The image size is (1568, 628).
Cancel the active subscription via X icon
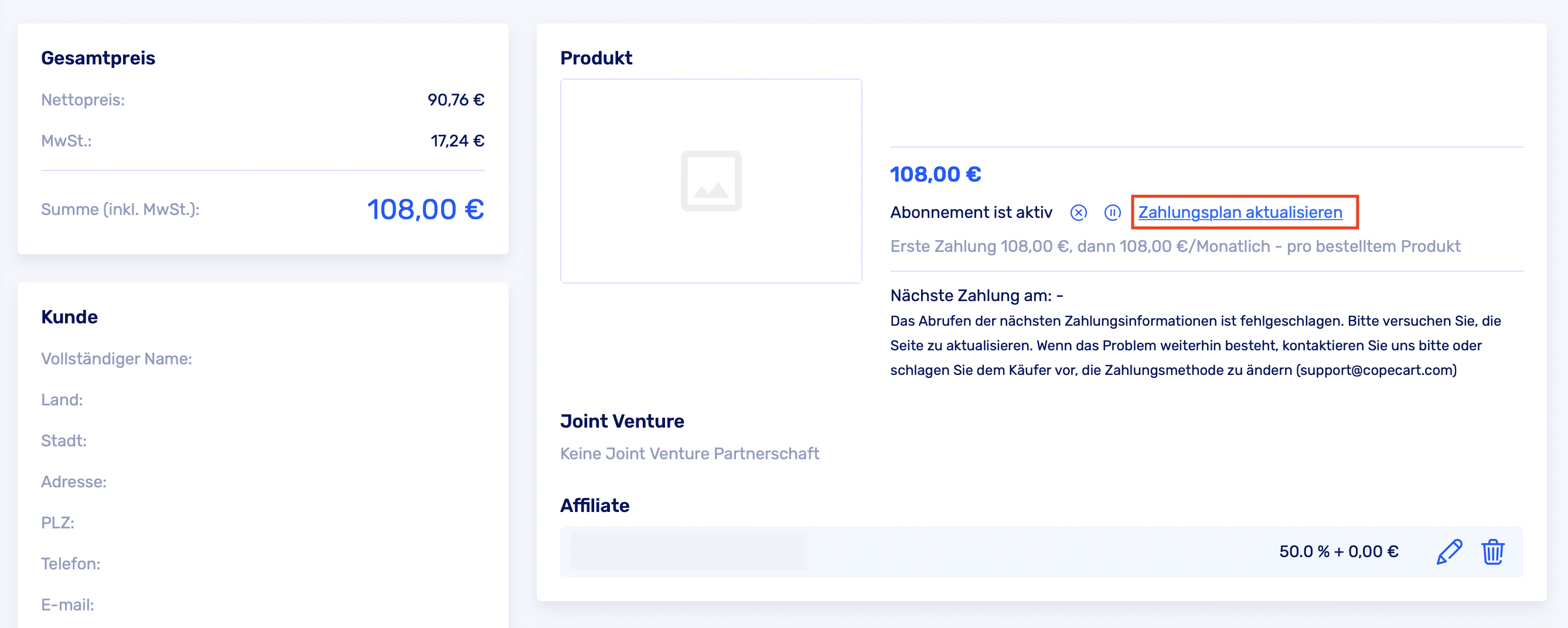coord(1079,213)
